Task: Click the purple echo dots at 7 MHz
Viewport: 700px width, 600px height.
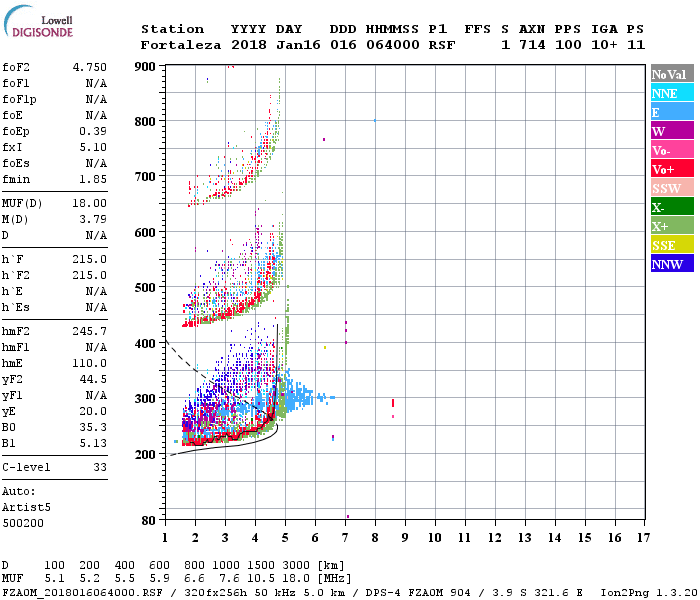Action: click(x=346, y=332)
